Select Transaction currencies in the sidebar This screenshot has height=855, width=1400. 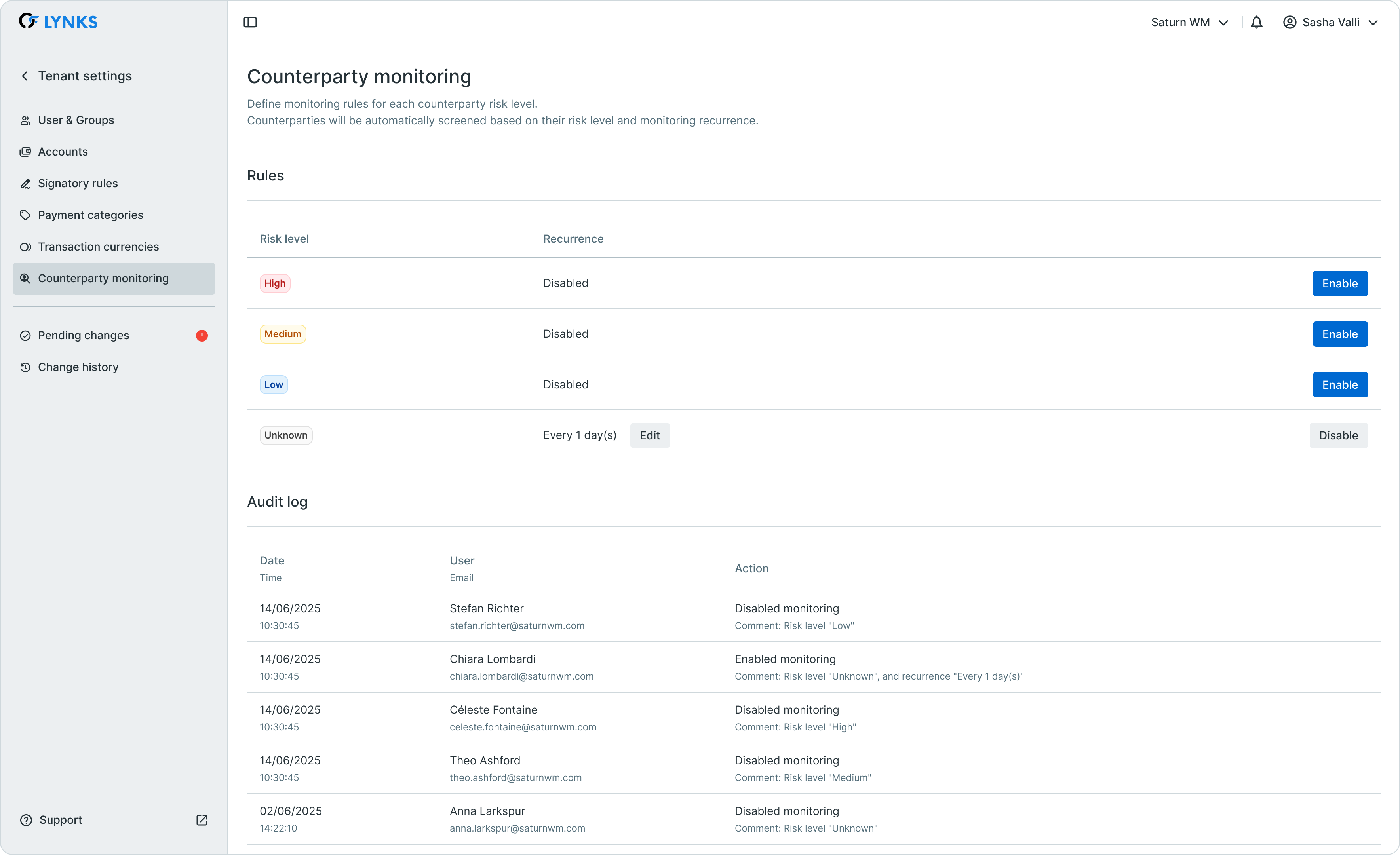pyautogui.click(x=98, y=247)
